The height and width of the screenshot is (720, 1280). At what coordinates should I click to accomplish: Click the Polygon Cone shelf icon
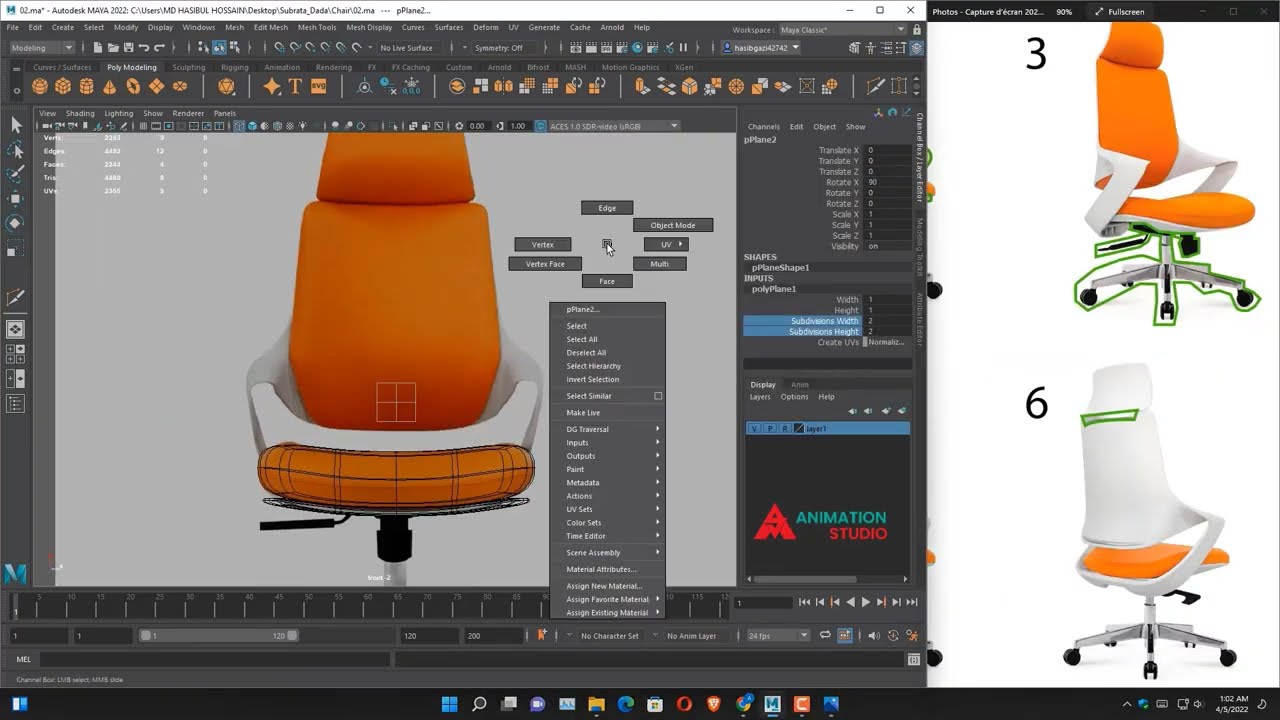pos(109,87)
